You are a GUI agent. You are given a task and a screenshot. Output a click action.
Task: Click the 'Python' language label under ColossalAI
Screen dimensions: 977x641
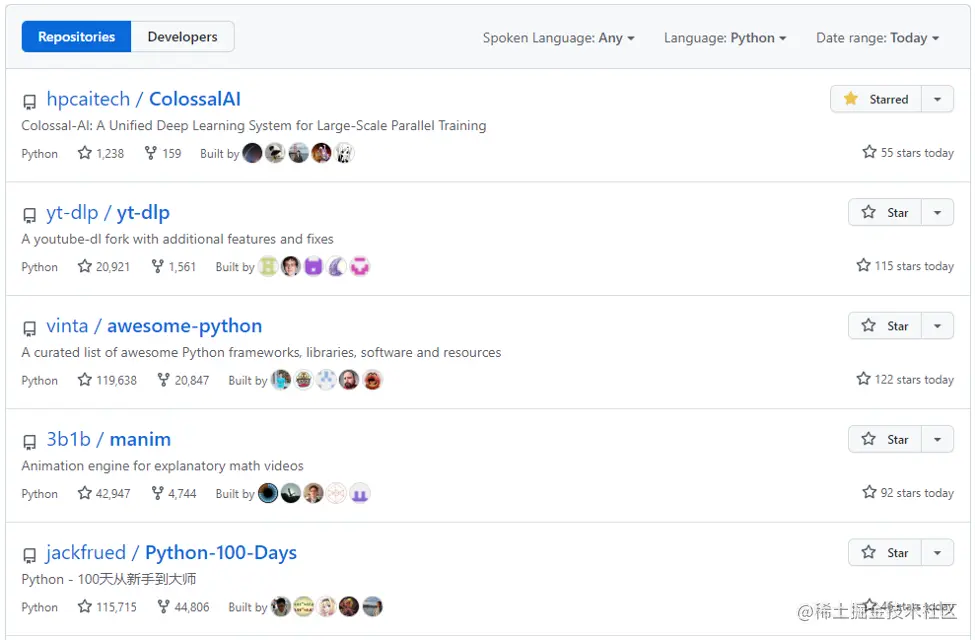(39, 154)
